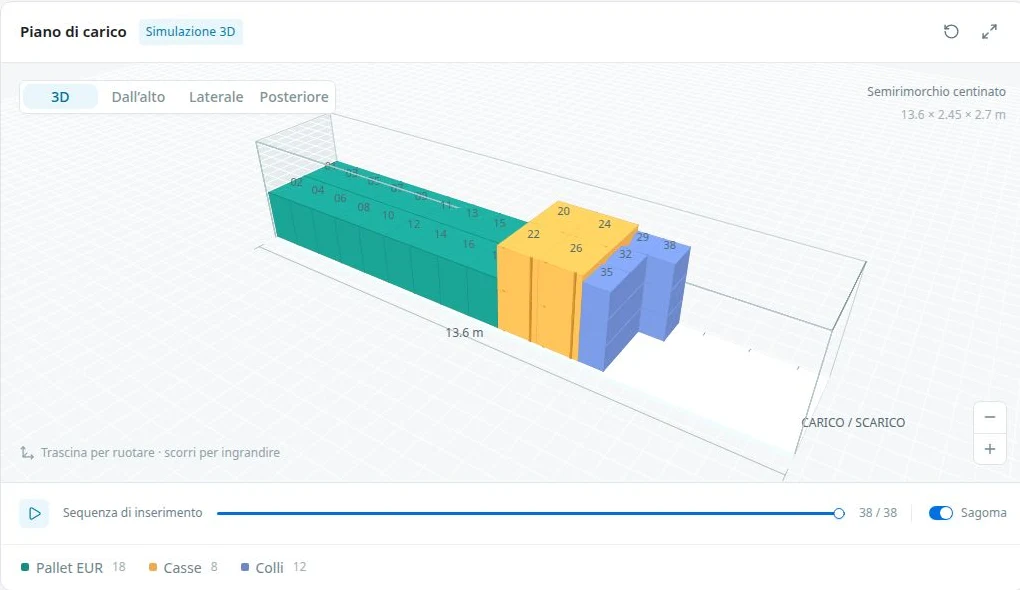Image resolution: width=1020 pixels, height=590 pixels.
Task: Select blue parcel number 32
Action: click(x=625, y=254)
